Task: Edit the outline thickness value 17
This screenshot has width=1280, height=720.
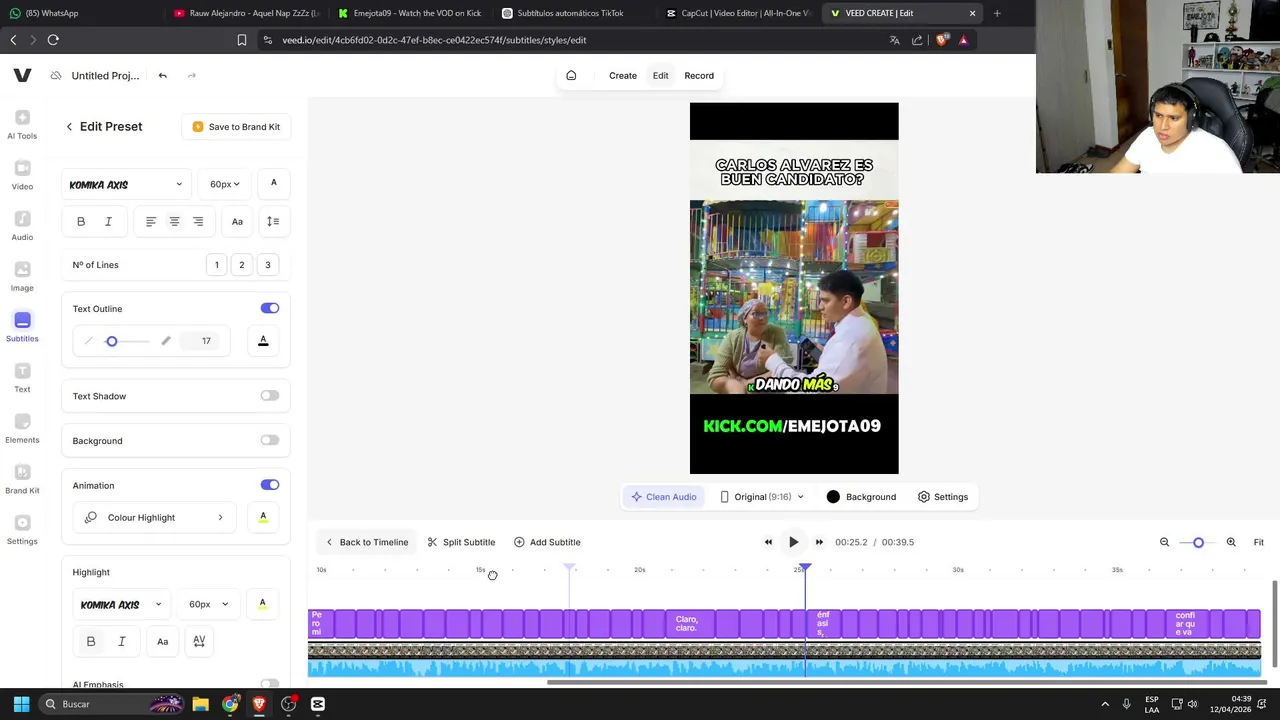Action: pyautogui.click(x=206, y=341)
